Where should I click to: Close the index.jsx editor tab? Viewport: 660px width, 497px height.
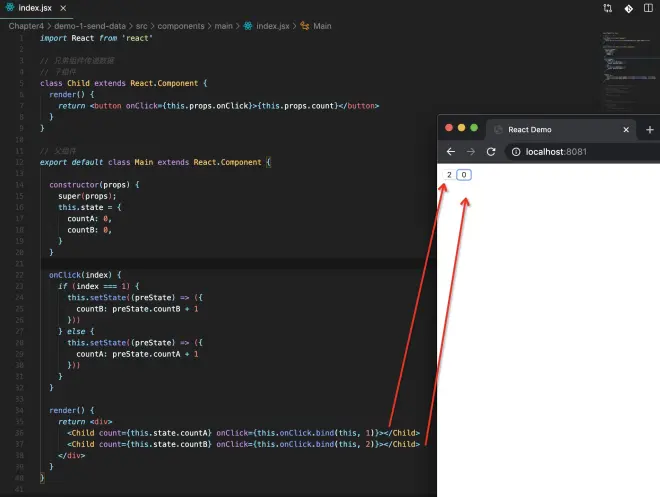[x=63, y=8]
